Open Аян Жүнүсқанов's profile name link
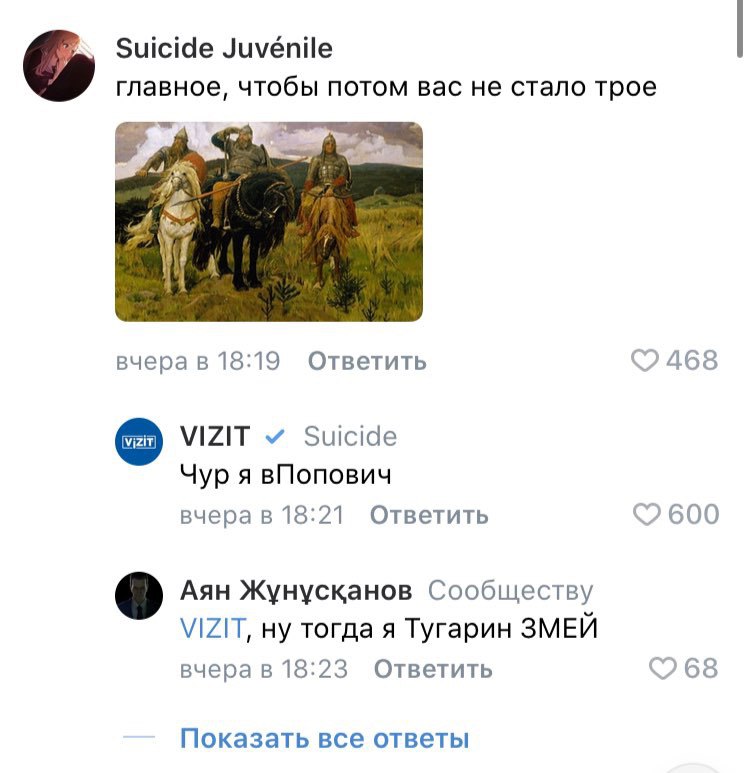Image resolution: width=748 pixels, height=773 pixels. [296, 591]
